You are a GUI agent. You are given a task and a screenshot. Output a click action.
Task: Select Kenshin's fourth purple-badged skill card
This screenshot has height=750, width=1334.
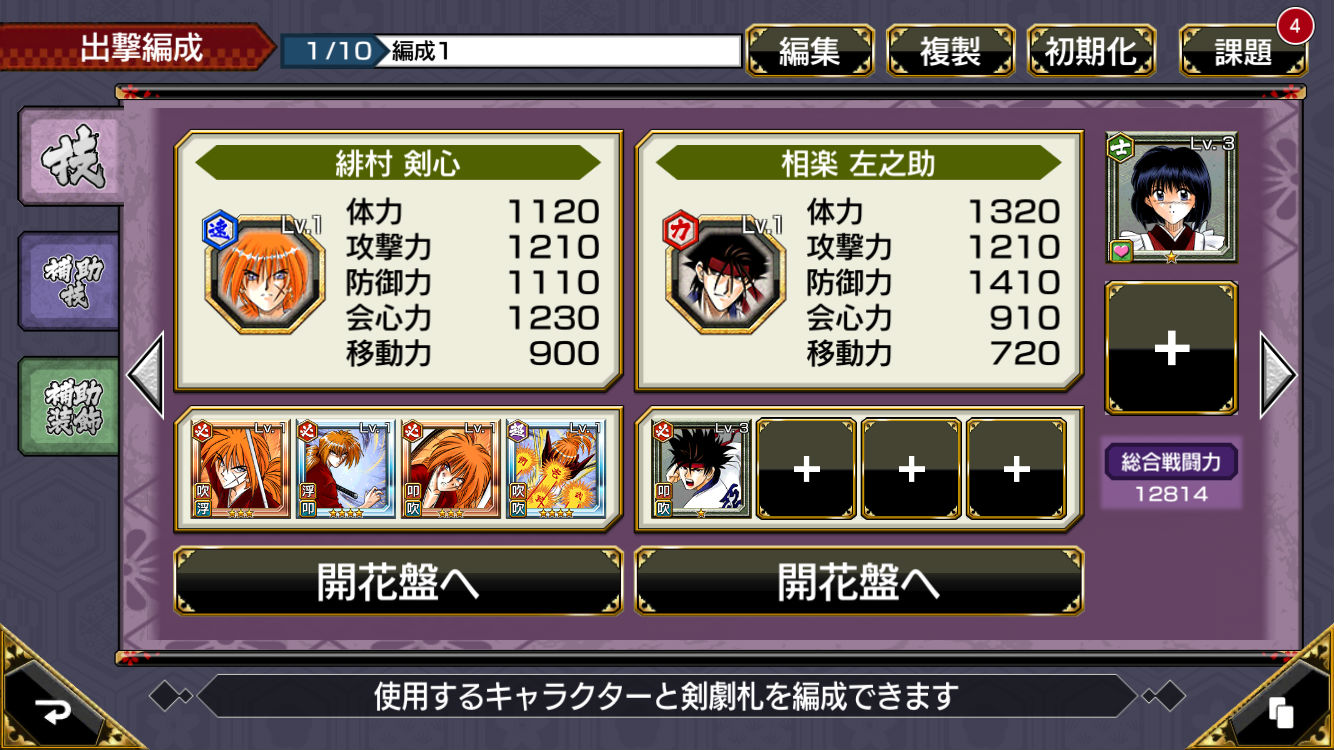pos(555,468)
